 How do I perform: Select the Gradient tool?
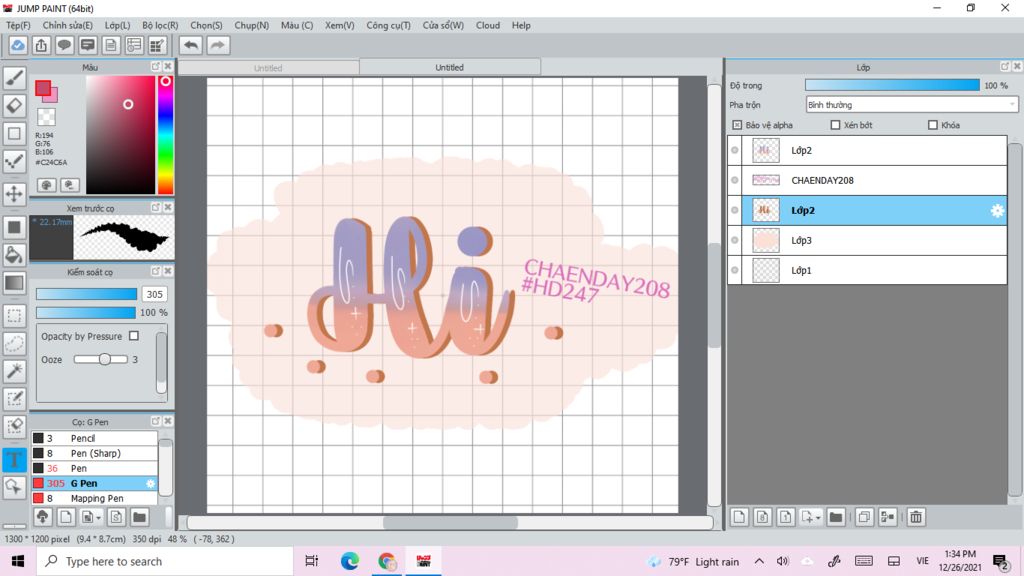pos(14,283)
